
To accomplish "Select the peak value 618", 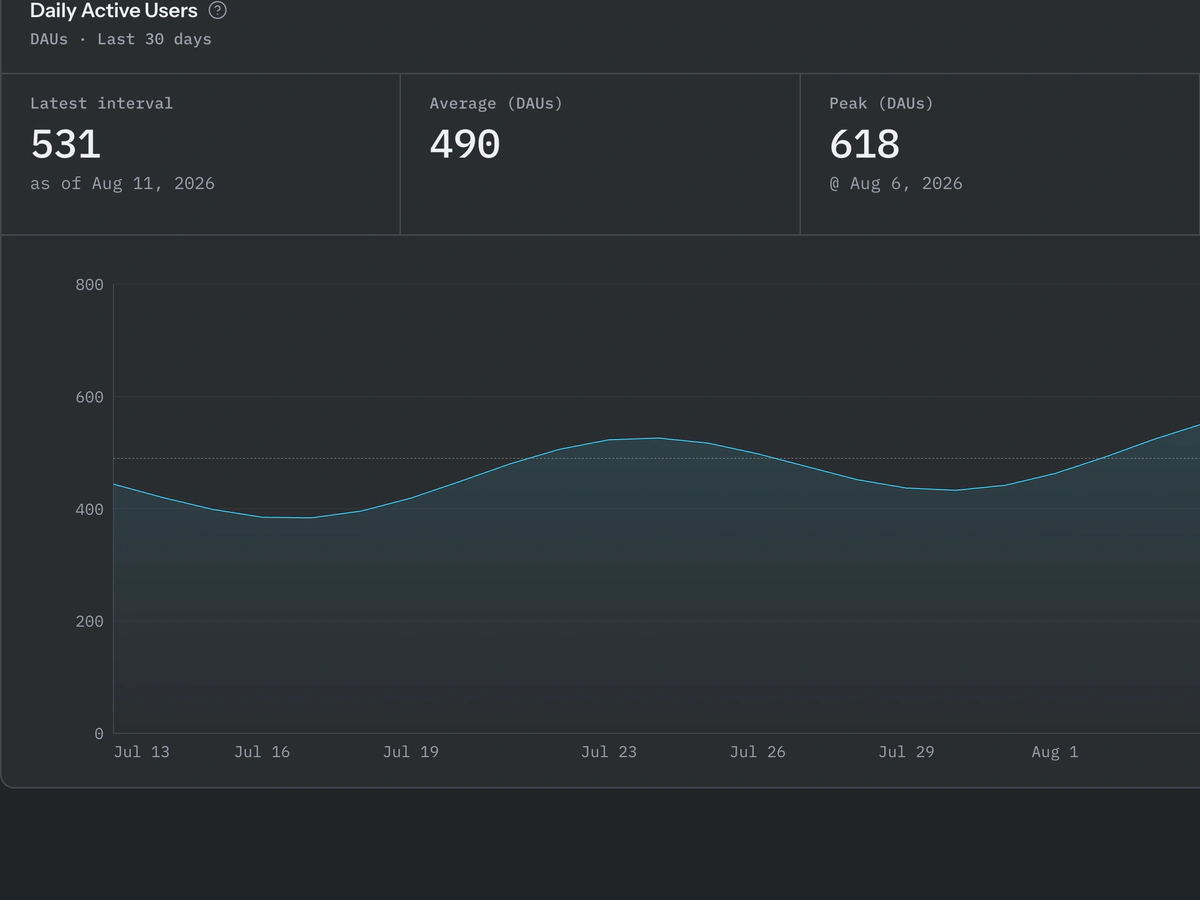I will (x=865, y=144).
